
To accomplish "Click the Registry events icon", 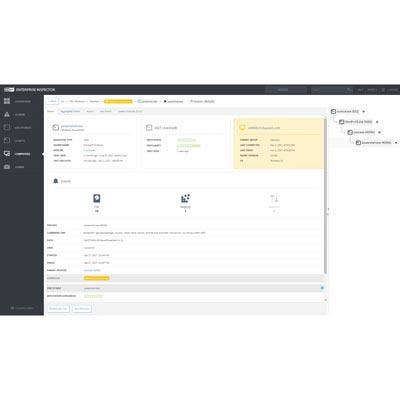I will coord(185,199).
